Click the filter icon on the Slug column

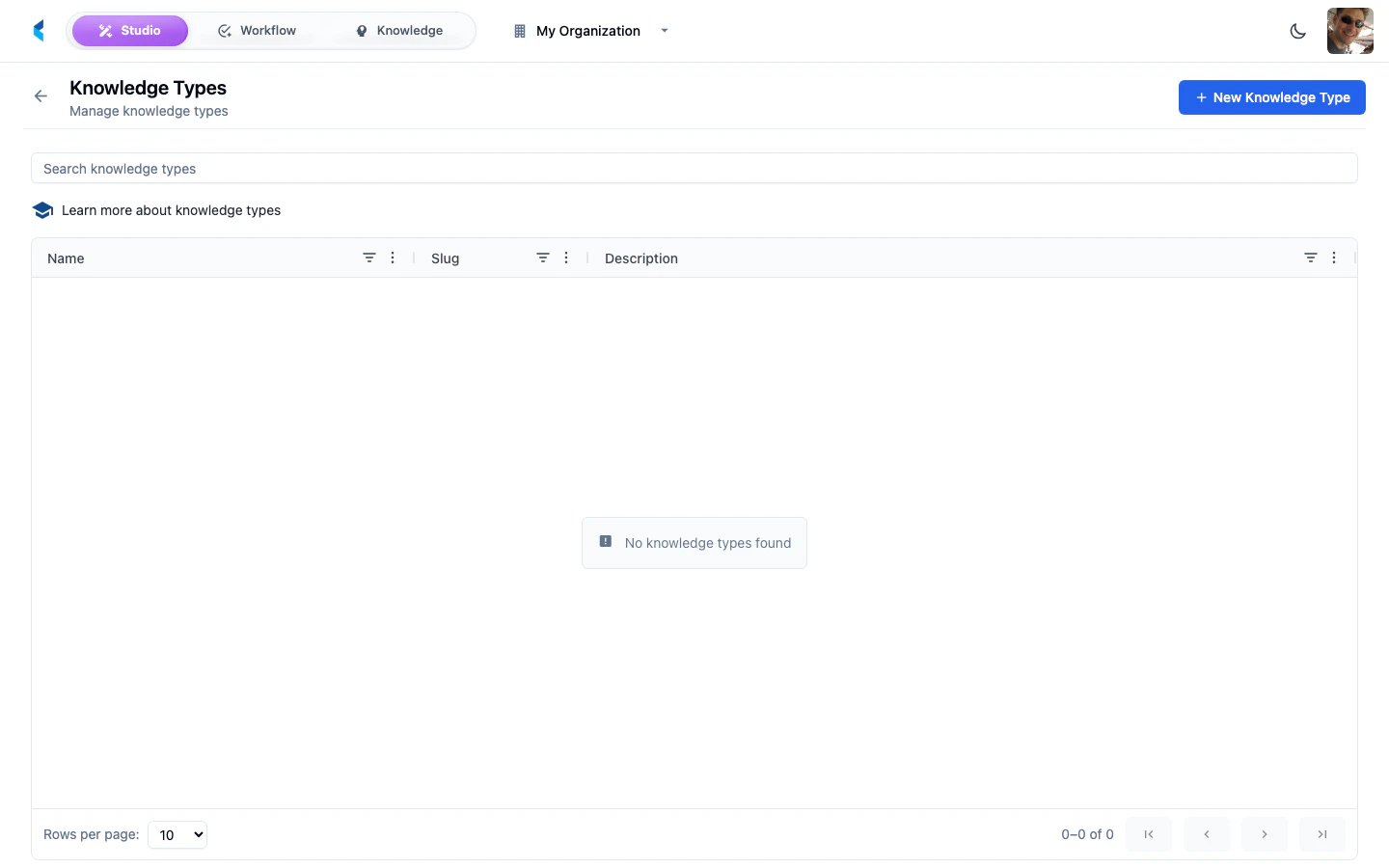(x=543, y=258)
